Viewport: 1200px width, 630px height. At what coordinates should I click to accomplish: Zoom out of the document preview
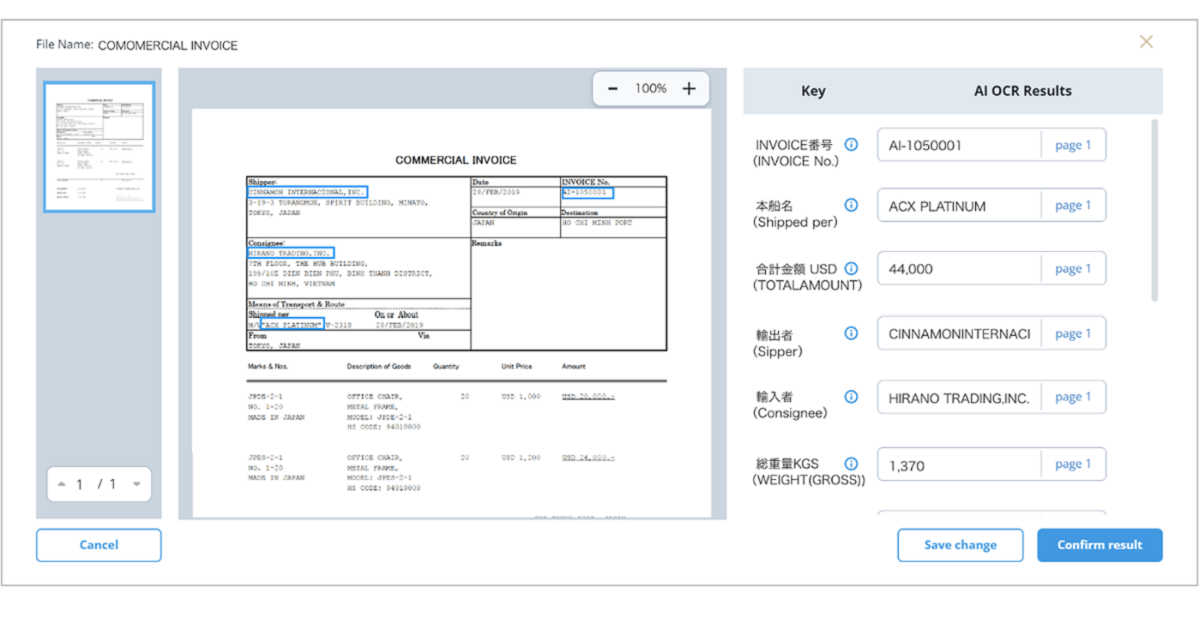pos(613,88)
